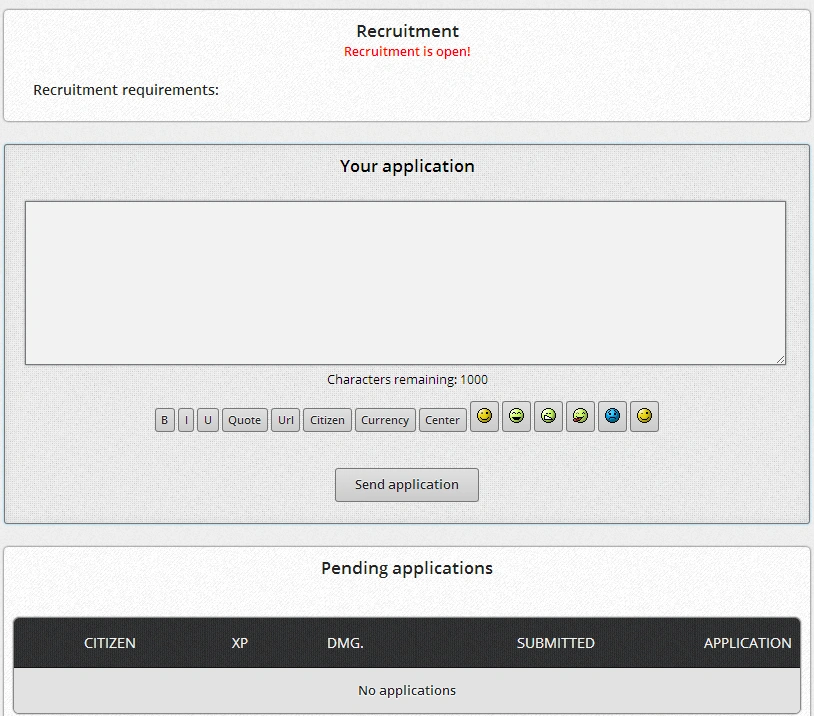The image size is (814, 716).
Task: Apply bold formatting with B button
Action: click(x=165, y=420)
